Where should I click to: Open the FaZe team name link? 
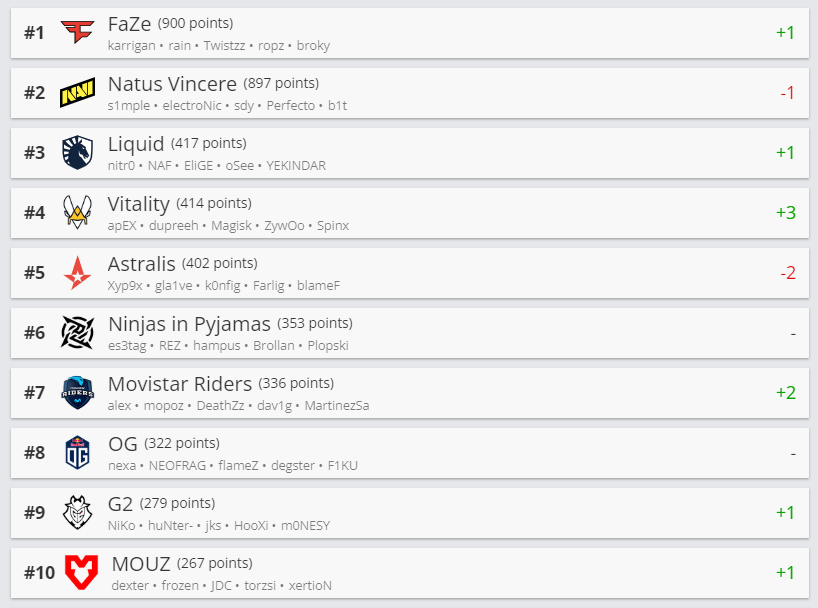[130, 25]
